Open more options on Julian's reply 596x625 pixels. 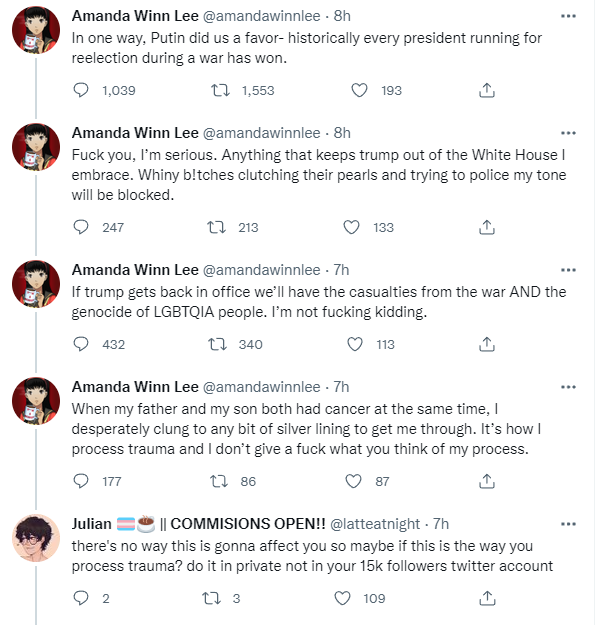pos(568,524)
